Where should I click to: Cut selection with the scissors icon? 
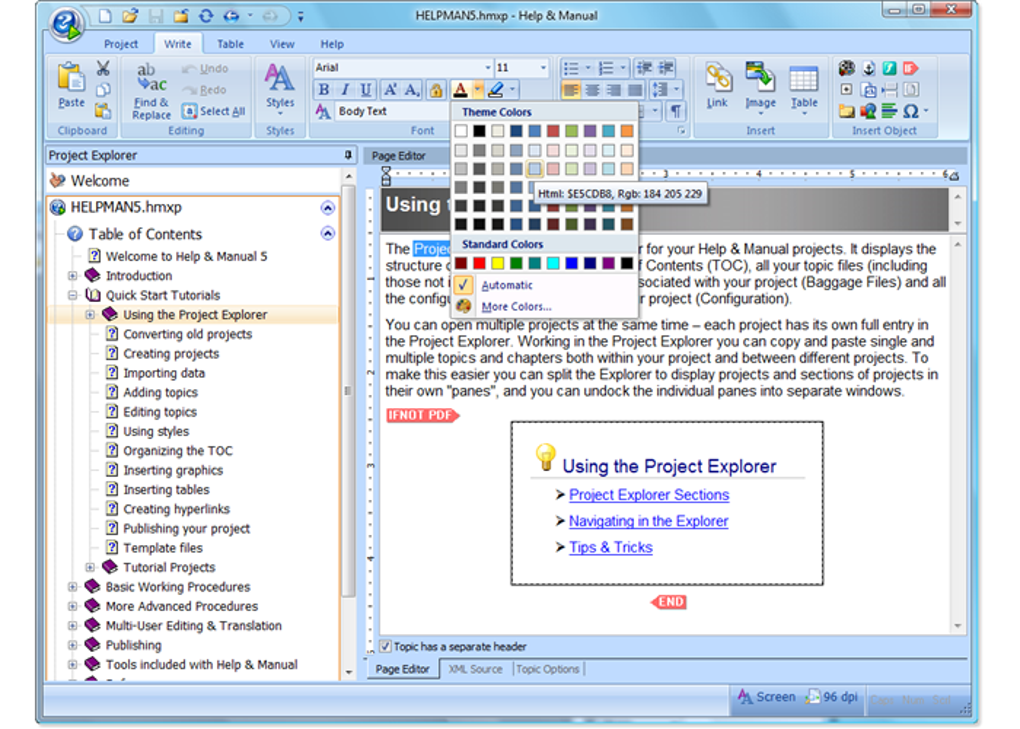coord(103,68)
